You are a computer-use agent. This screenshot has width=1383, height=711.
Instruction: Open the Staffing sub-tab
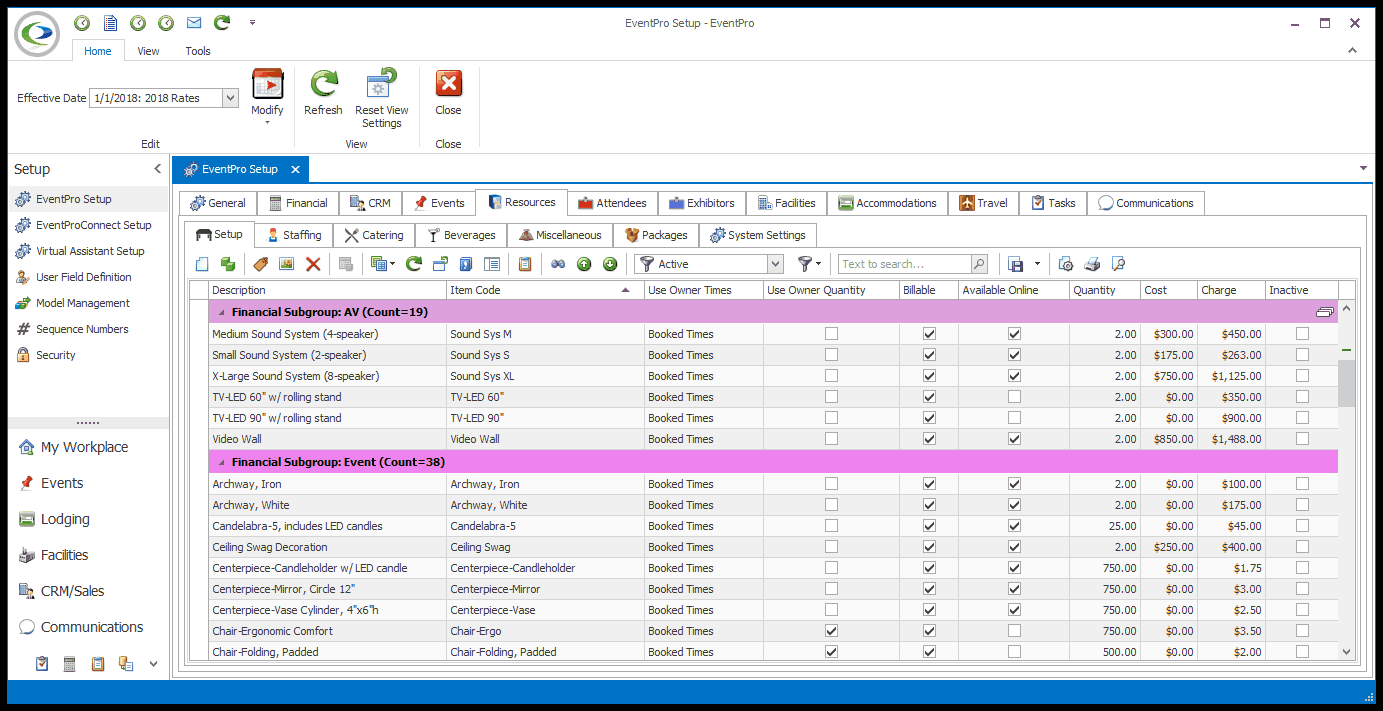(x=294, y=235)
